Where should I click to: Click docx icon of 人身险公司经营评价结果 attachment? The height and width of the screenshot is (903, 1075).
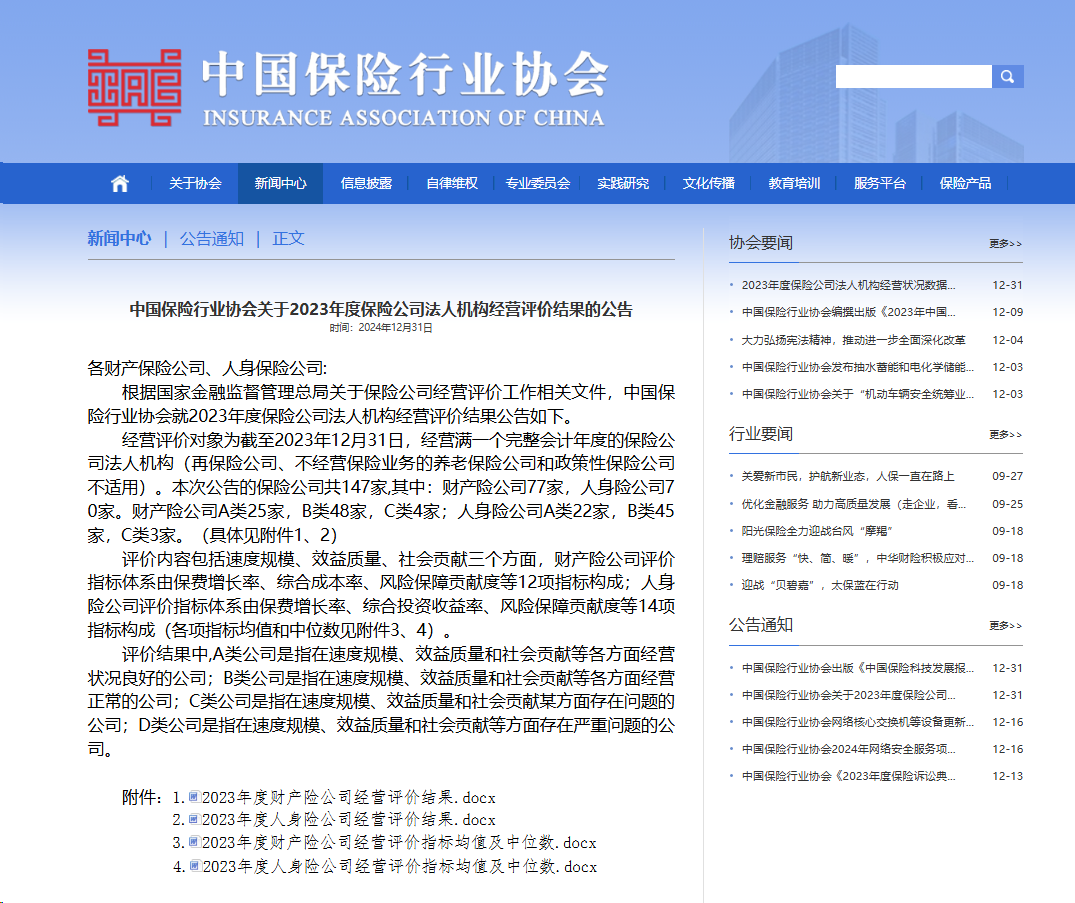[194, 819]
